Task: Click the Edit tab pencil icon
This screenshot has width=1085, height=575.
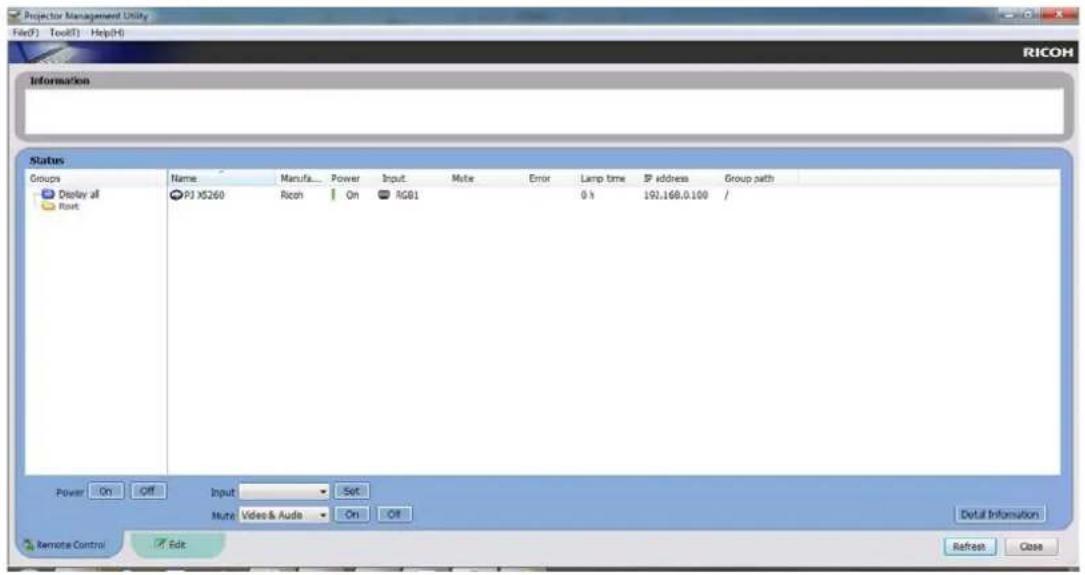Action: [x=160, y=544]
